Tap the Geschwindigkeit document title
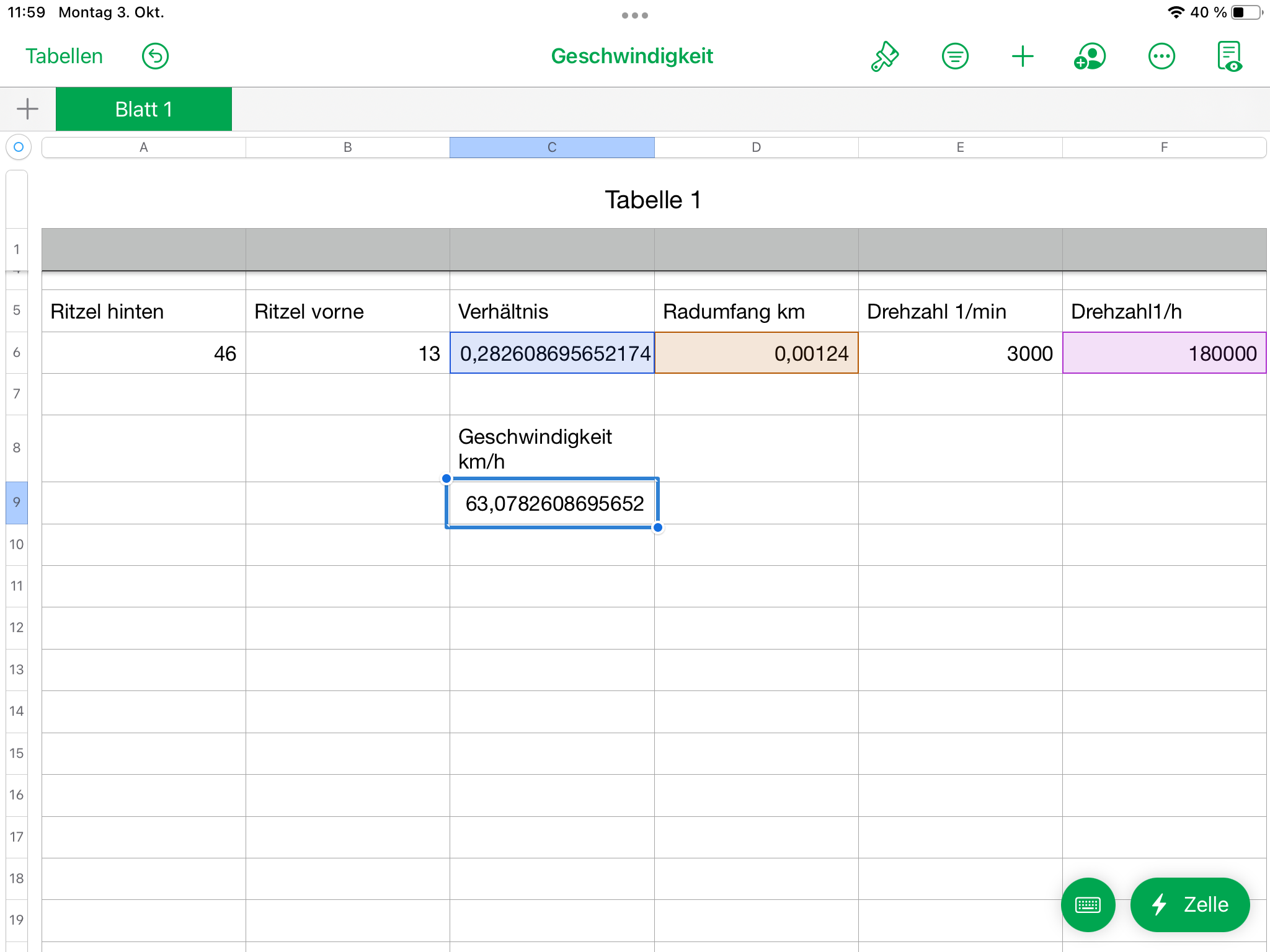The image size is (1270, 952). coord(632,56)
